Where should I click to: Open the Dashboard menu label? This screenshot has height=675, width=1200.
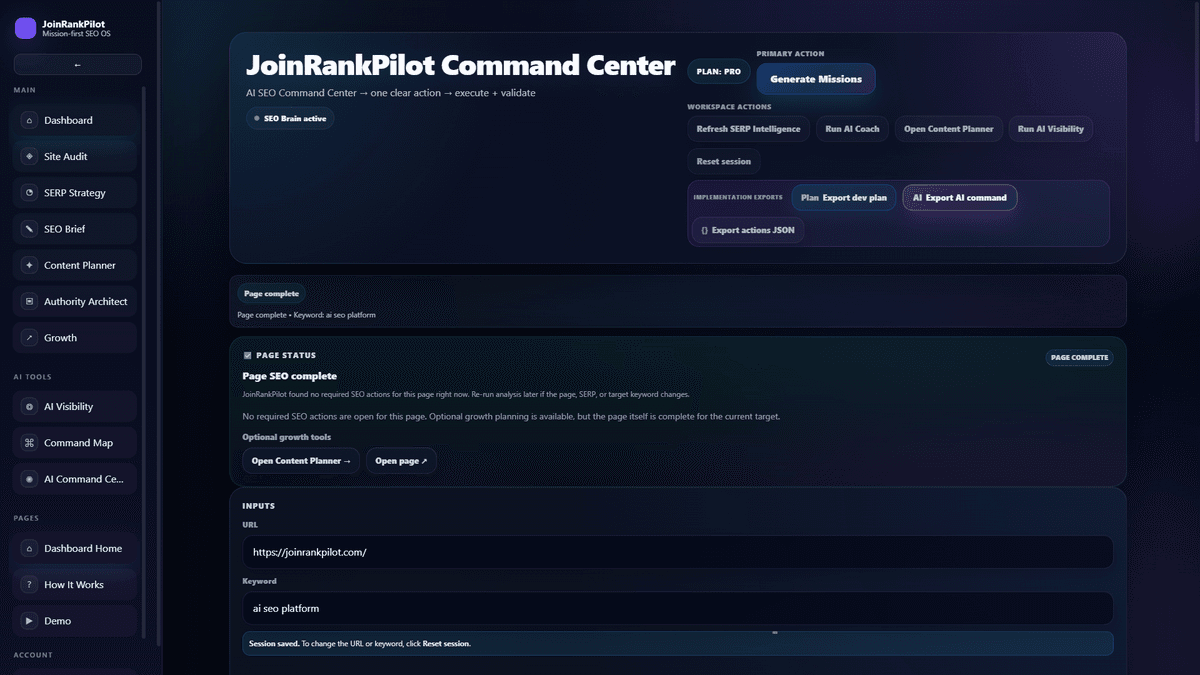point(68,120)
